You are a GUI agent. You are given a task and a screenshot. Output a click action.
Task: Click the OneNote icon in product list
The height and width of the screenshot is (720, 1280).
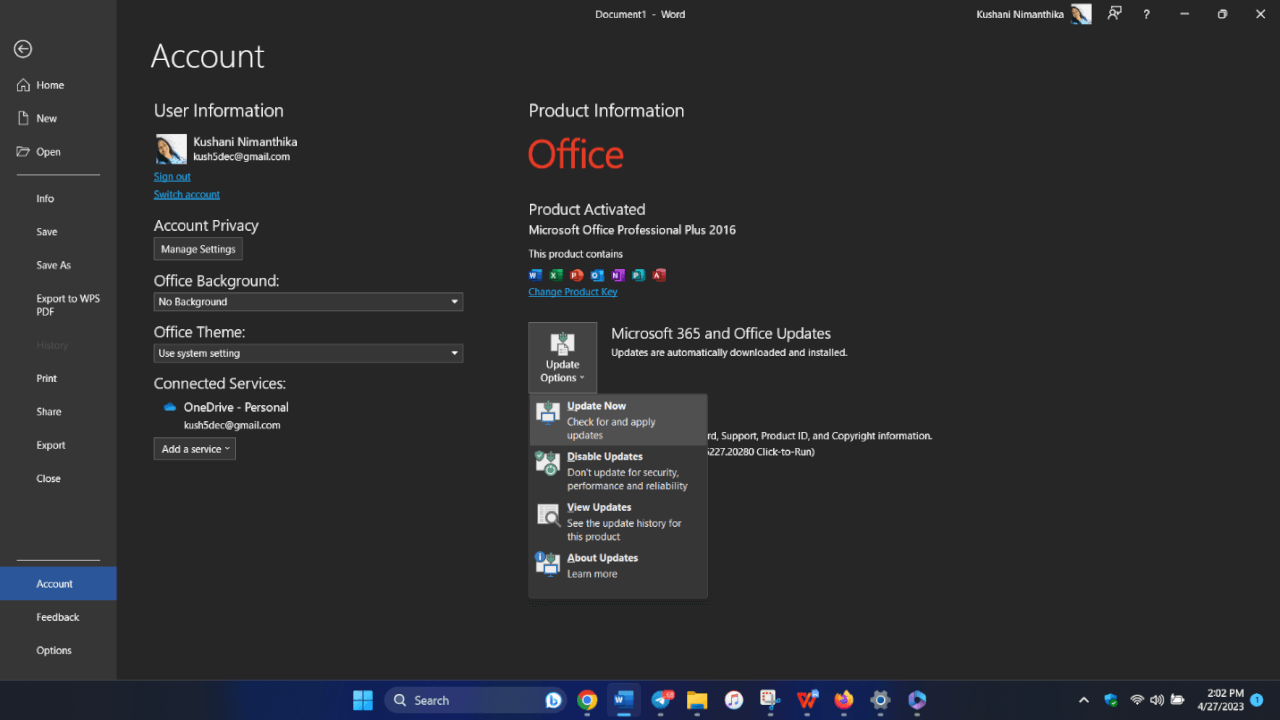(x=618, y=274)
